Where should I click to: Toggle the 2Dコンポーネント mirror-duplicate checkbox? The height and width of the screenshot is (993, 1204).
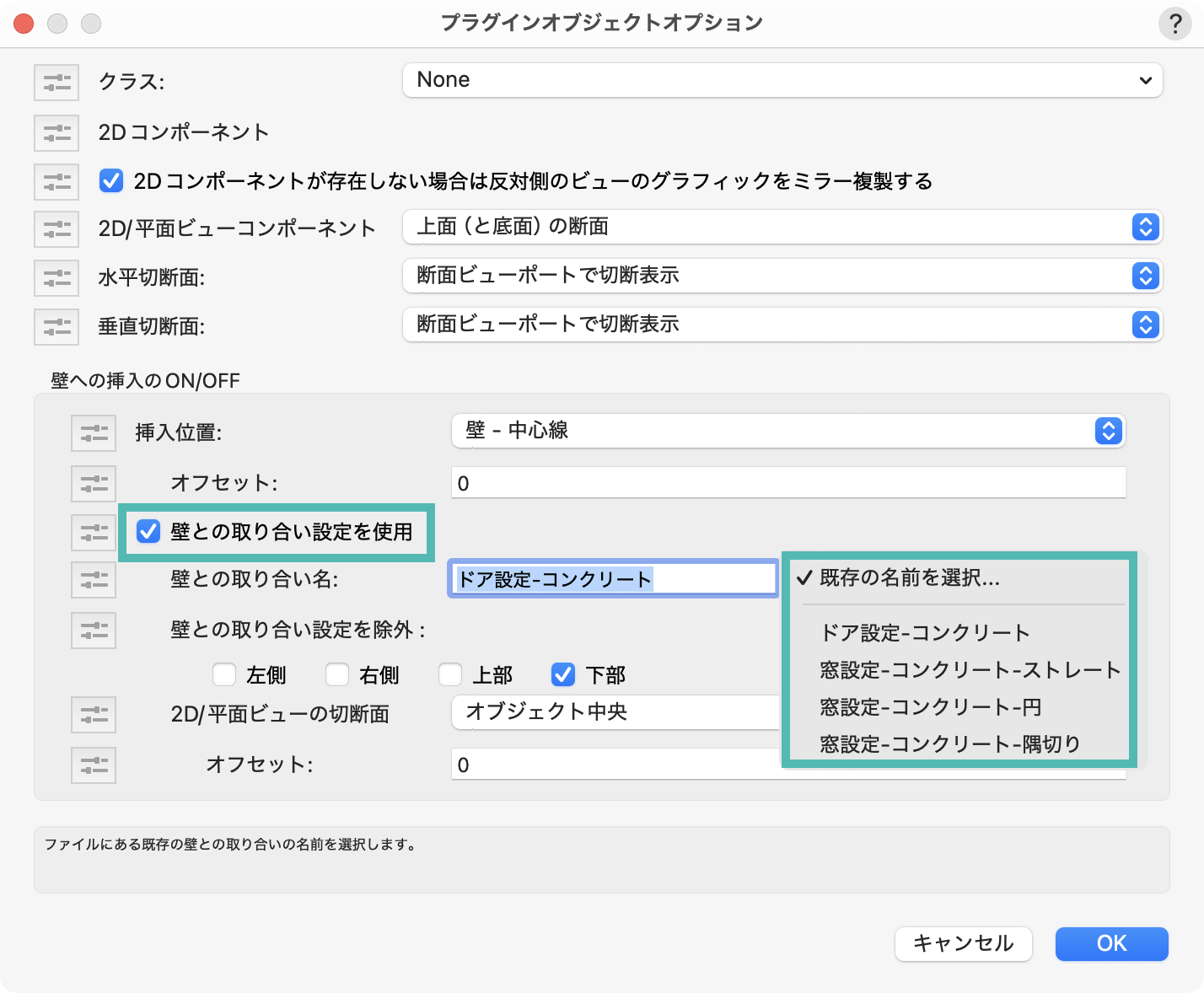pos(111,180)
